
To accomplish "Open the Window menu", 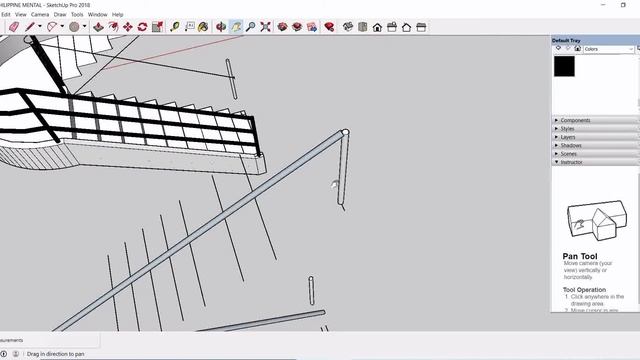I will pyautogui.click(x=98, y=14).
